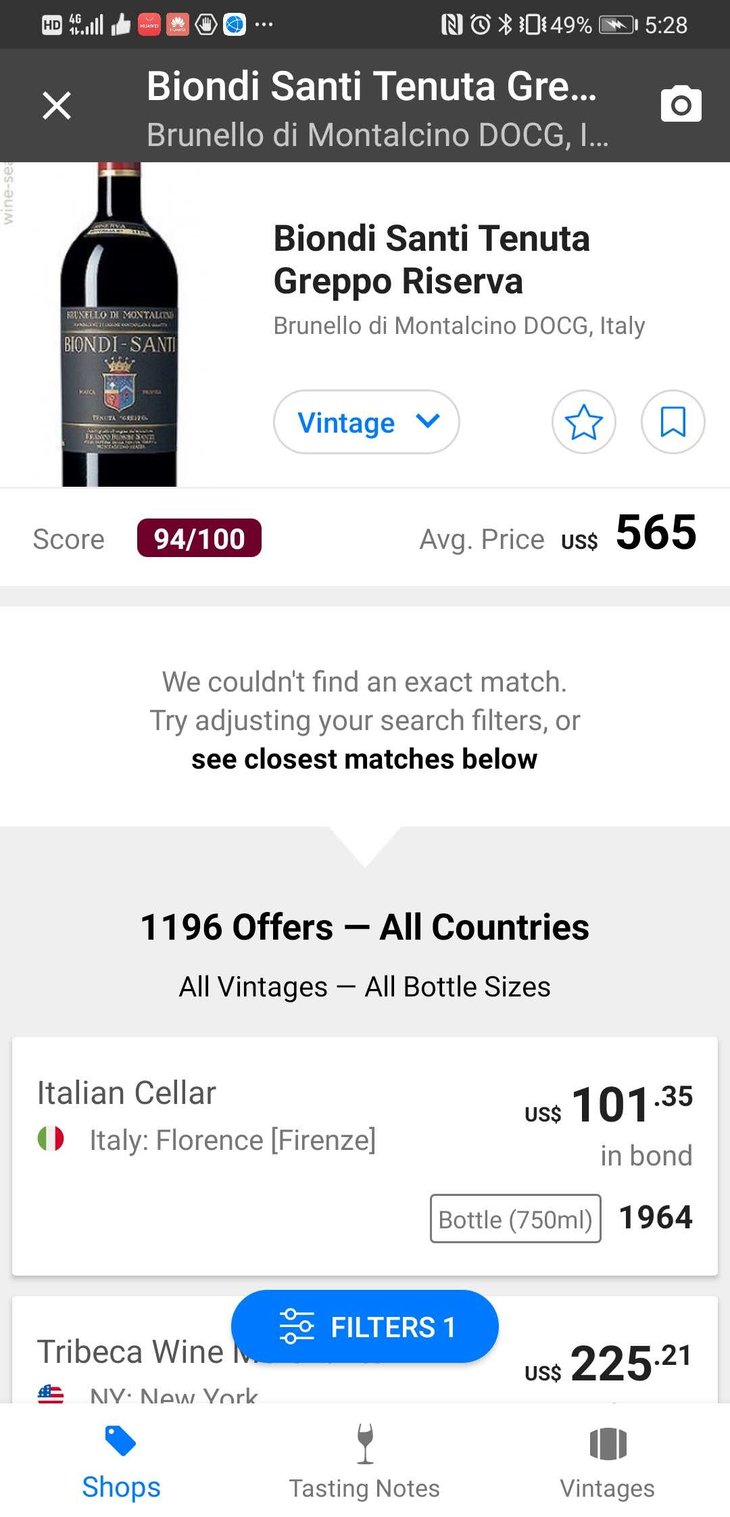Tap the Bottle (750ml) size tag
730x1517 pixels.
515,1219
